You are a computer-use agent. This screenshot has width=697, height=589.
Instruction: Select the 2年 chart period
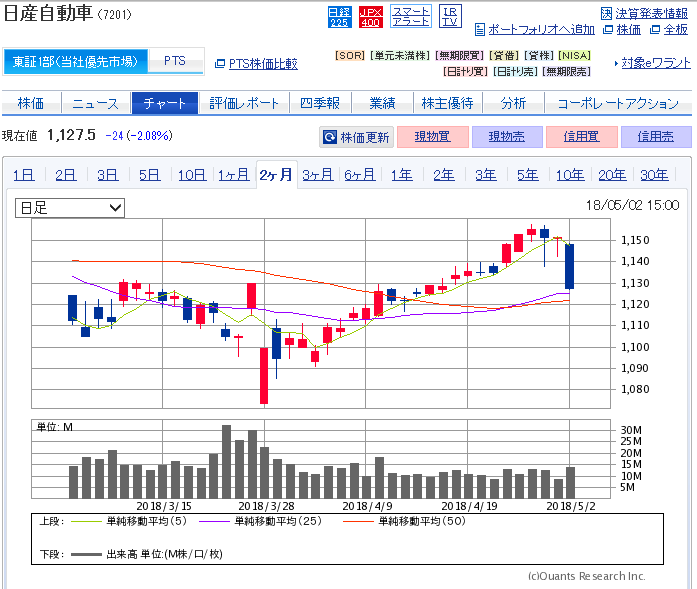444,175
